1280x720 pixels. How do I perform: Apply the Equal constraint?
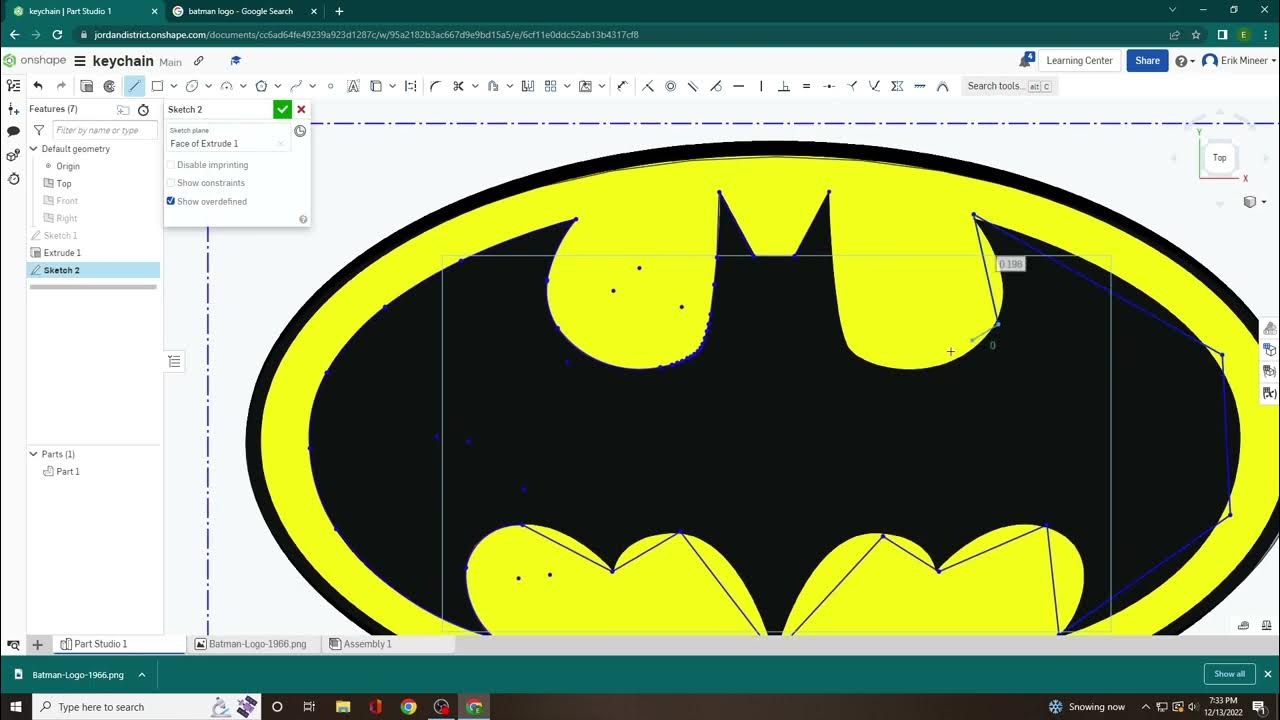pyautogui.click(x=806, y=86)
